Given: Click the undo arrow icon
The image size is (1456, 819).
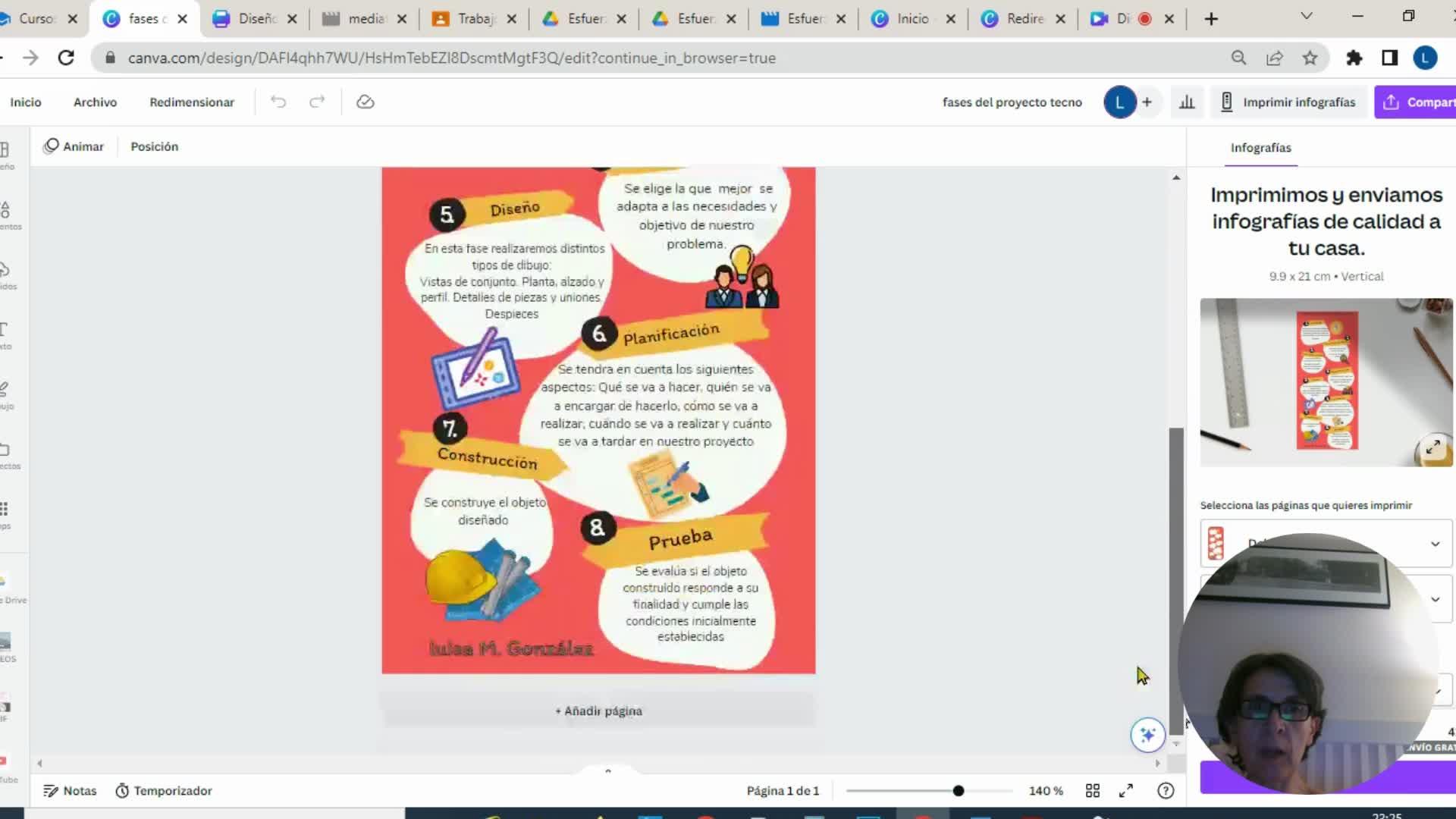Looking at the screenshot, I should click(x=278, y=102).
